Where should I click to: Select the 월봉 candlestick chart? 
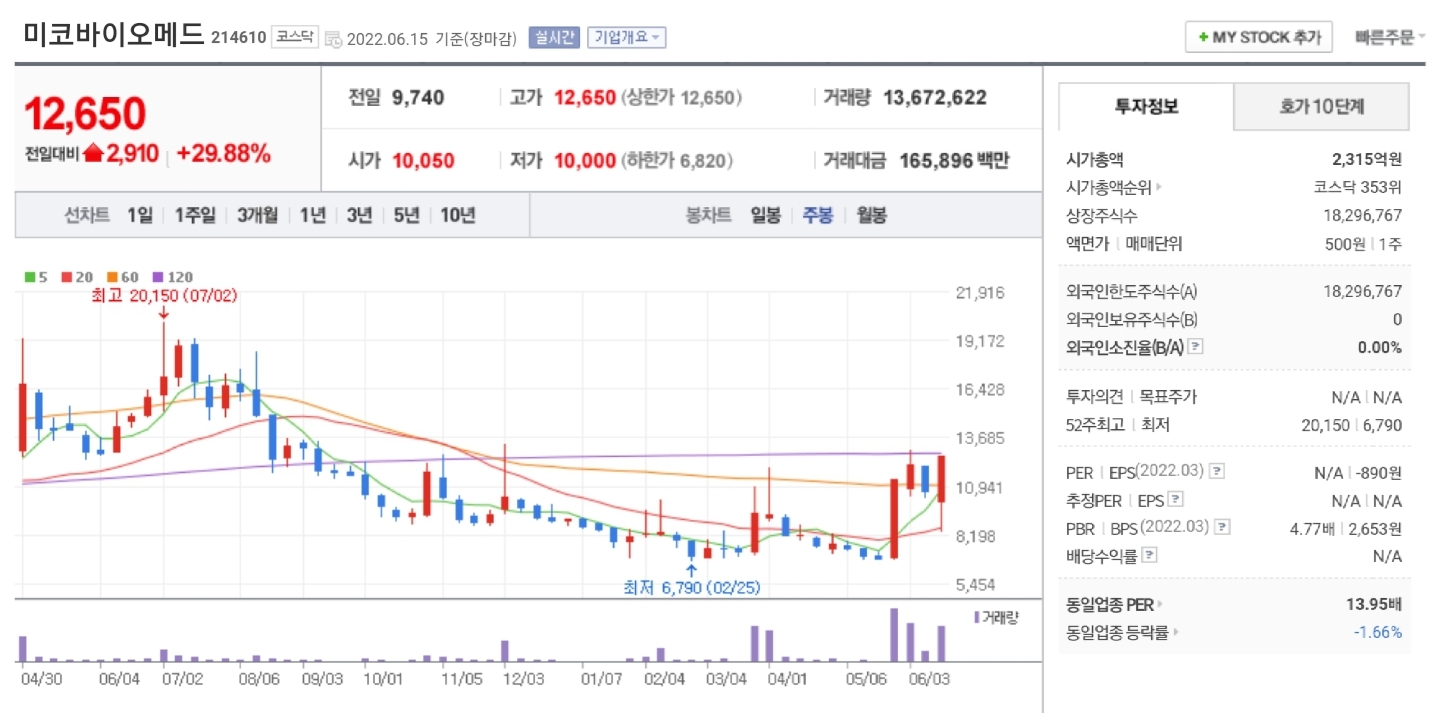871,215
